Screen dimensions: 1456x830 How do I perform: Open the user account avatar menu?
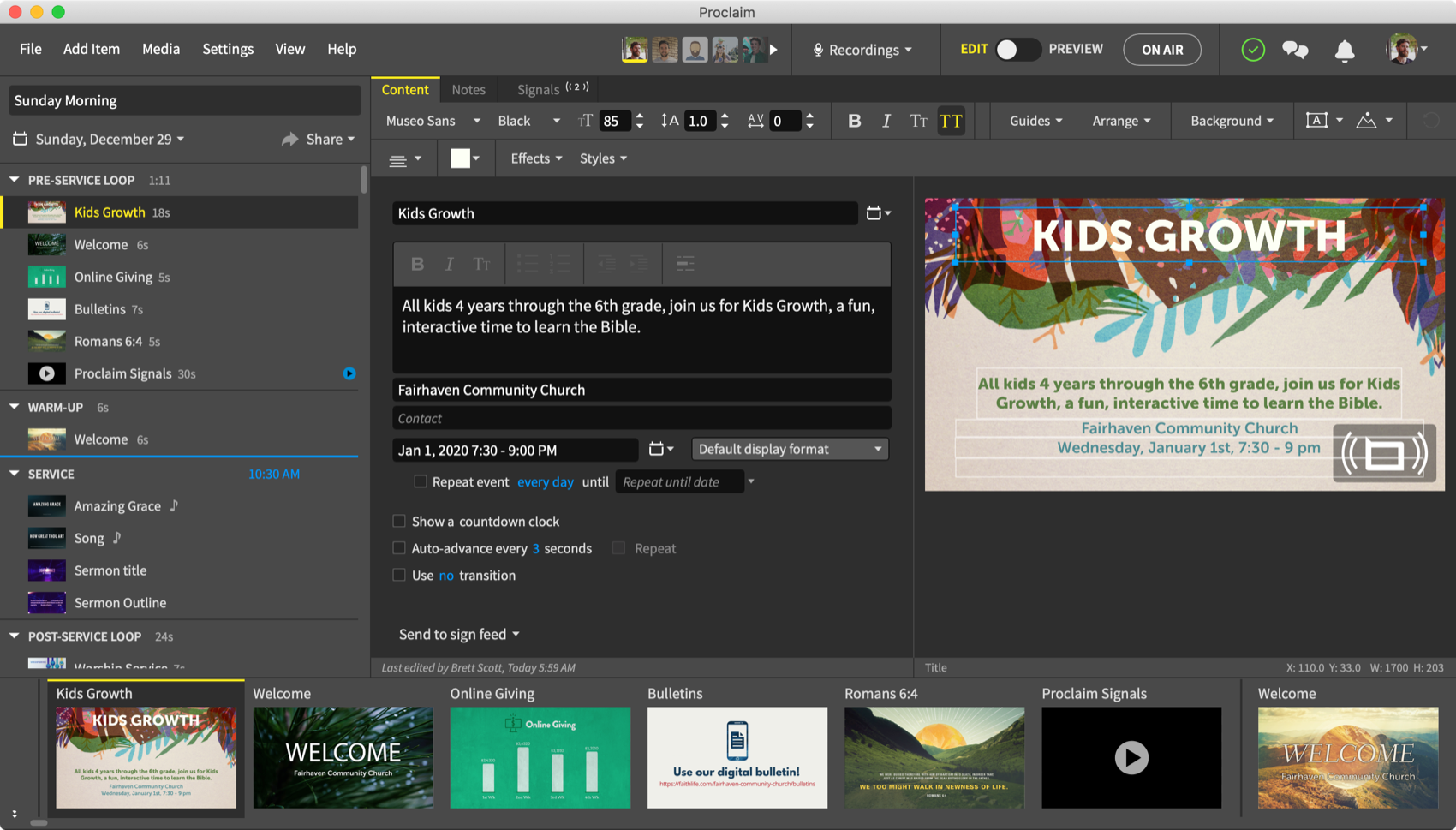[1405, 50]
